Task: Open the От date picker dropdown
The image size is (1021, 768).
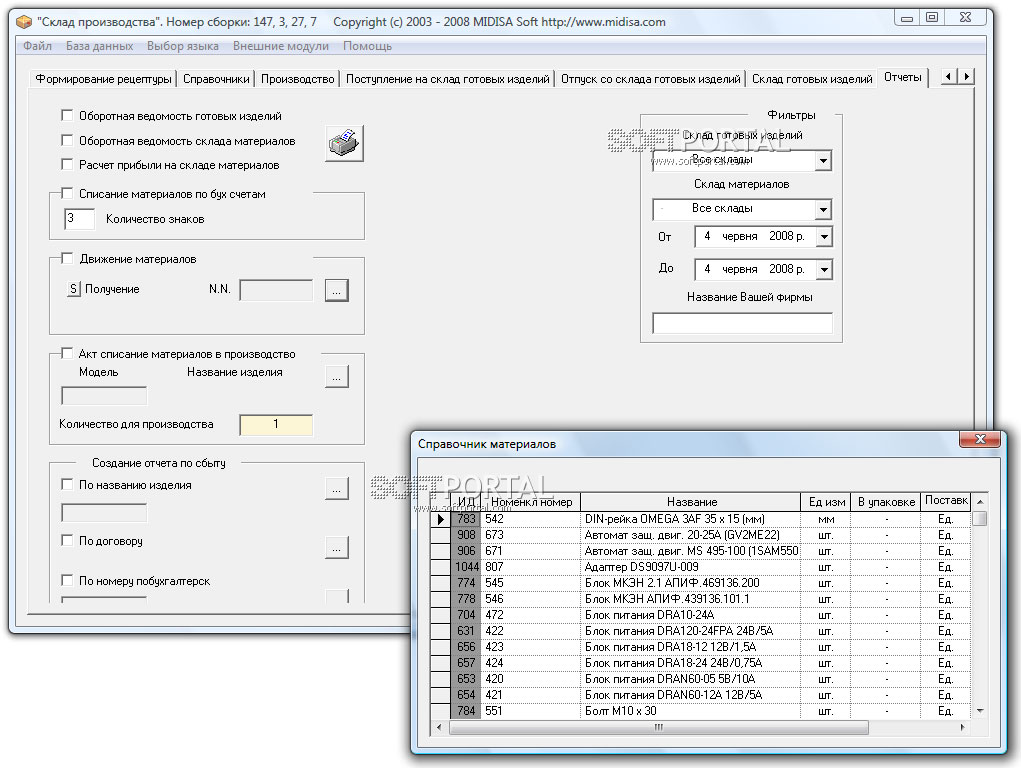Action: point(824,236)
